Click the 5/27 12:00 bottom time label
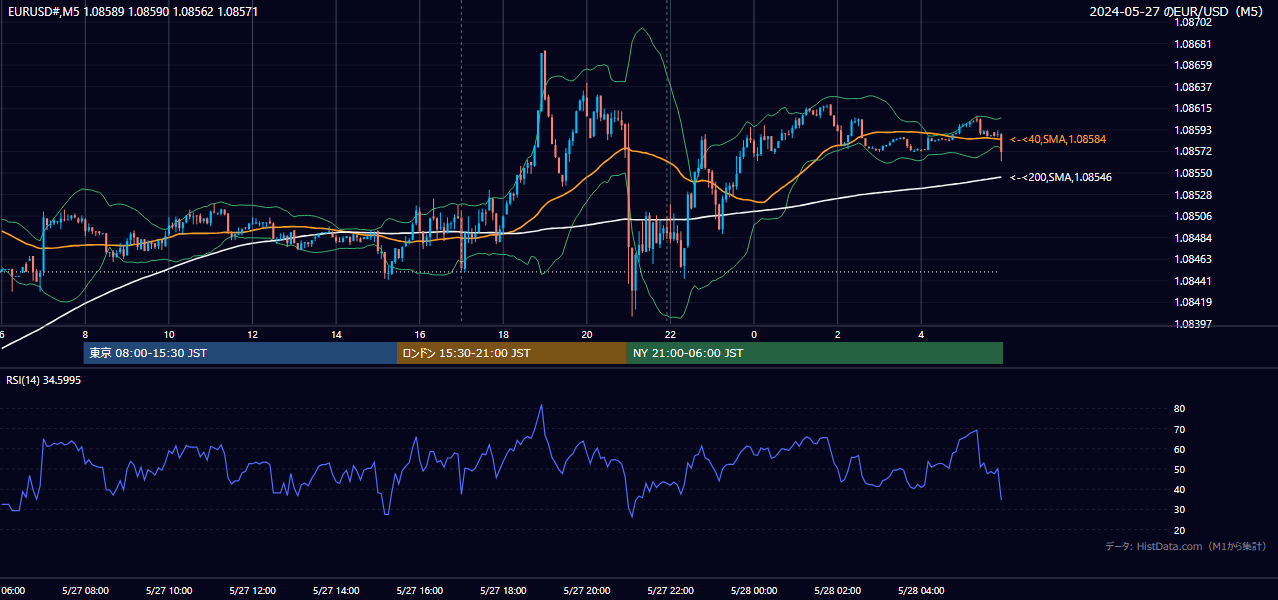This screenshot has height=600, width=1278. pos(252,591)
